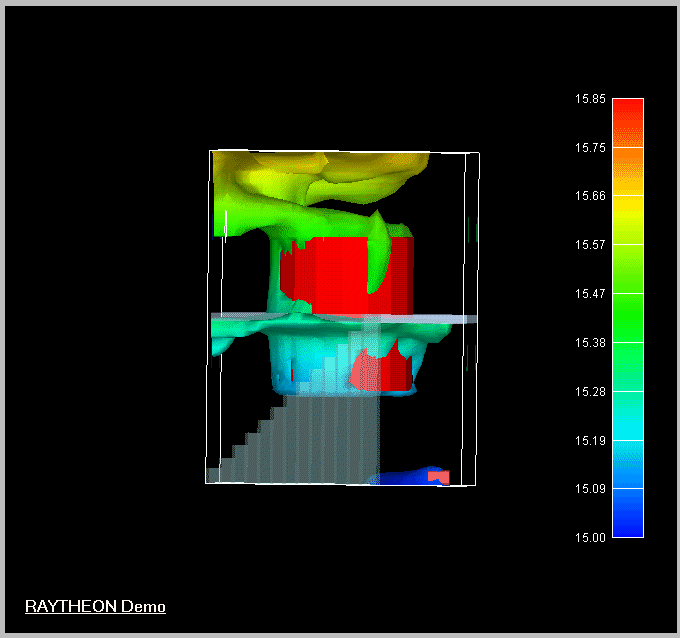Click the top-right corner of the white bounding box
The height and width of the screenshot is (638, 680).
(x=478, y=153)
